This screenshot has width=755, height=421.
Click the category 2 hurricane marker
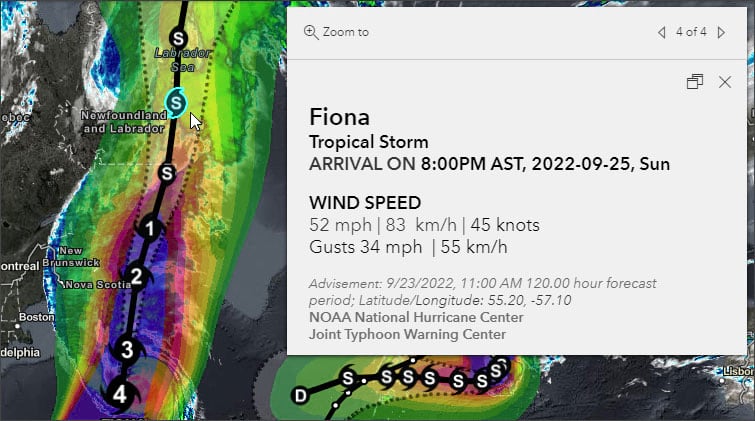click(x=137, y=275)
